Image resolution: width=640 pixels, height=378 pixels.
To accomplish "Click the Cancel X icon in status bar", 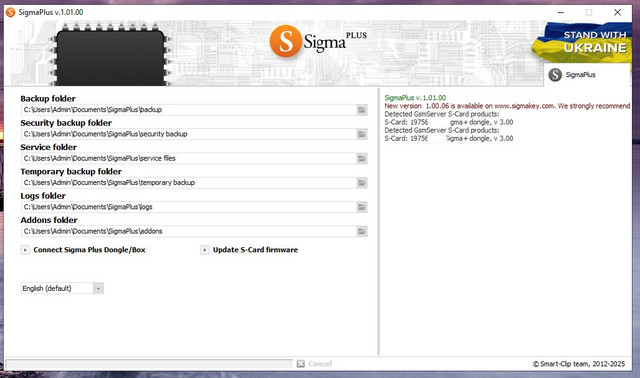I will pos(300,364).
